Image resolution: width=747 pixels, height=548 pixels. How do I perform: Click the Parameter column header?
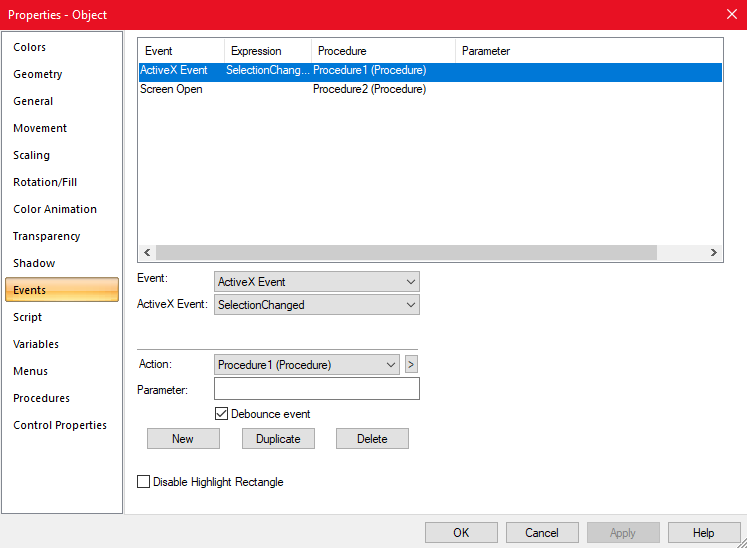click(x=589, y=51)
